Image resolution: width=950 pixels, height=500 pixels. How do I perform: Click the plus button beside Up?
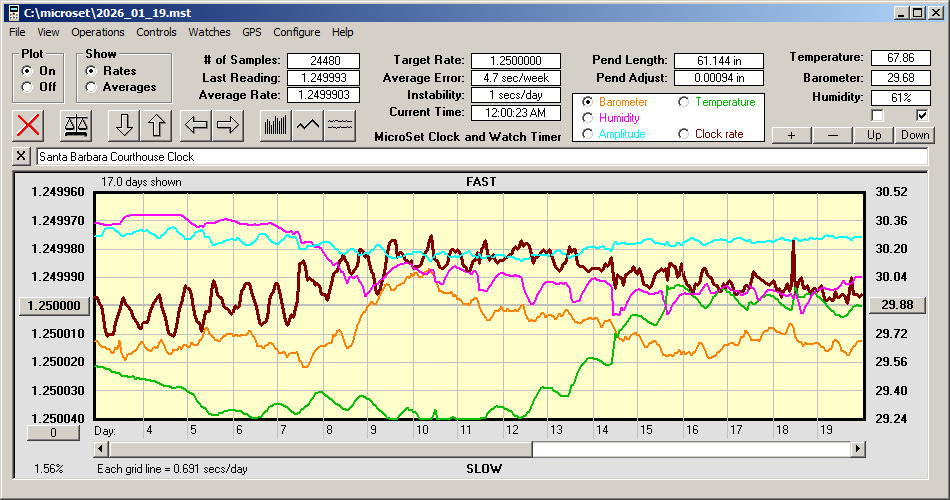coord(791,135)
